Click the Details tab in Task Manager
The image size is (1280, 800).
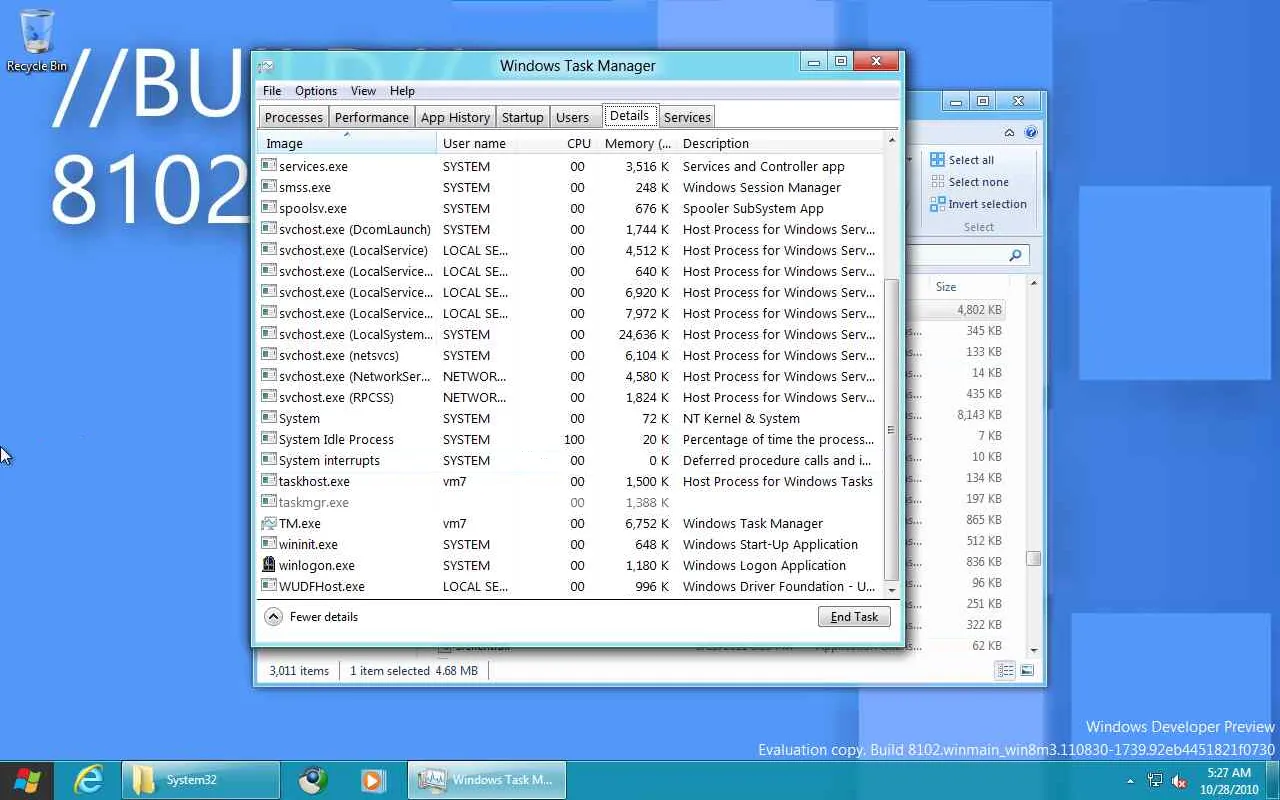[630, 116]
